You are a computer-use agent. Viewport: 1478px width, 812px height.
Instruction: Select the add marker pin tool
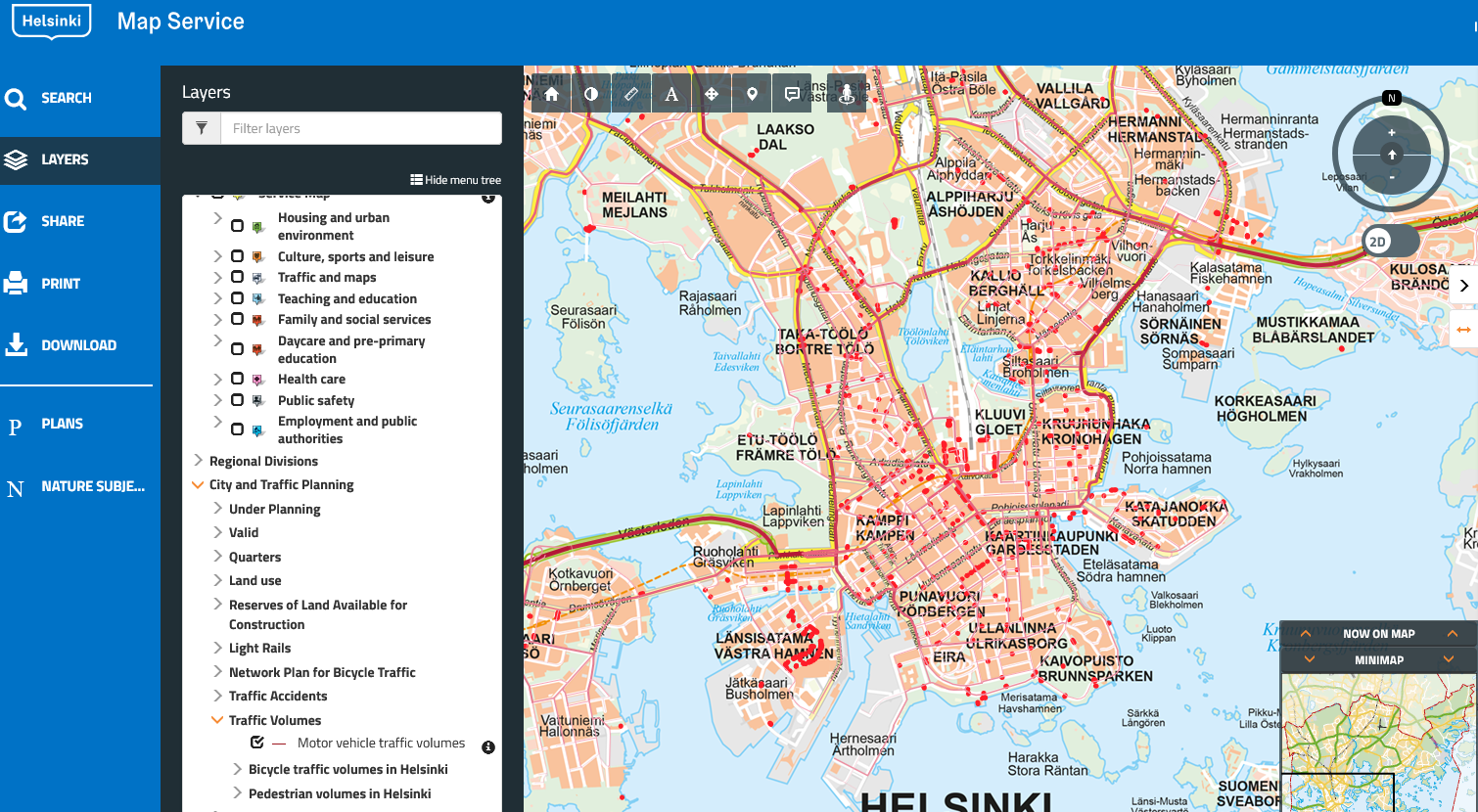pos(751,92)
